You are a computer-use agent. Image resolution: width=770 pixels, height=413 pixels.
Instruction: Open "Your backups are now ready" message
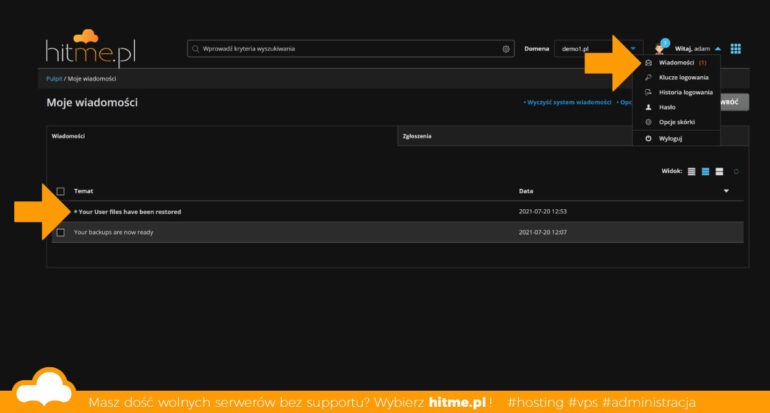coord(113,232)
